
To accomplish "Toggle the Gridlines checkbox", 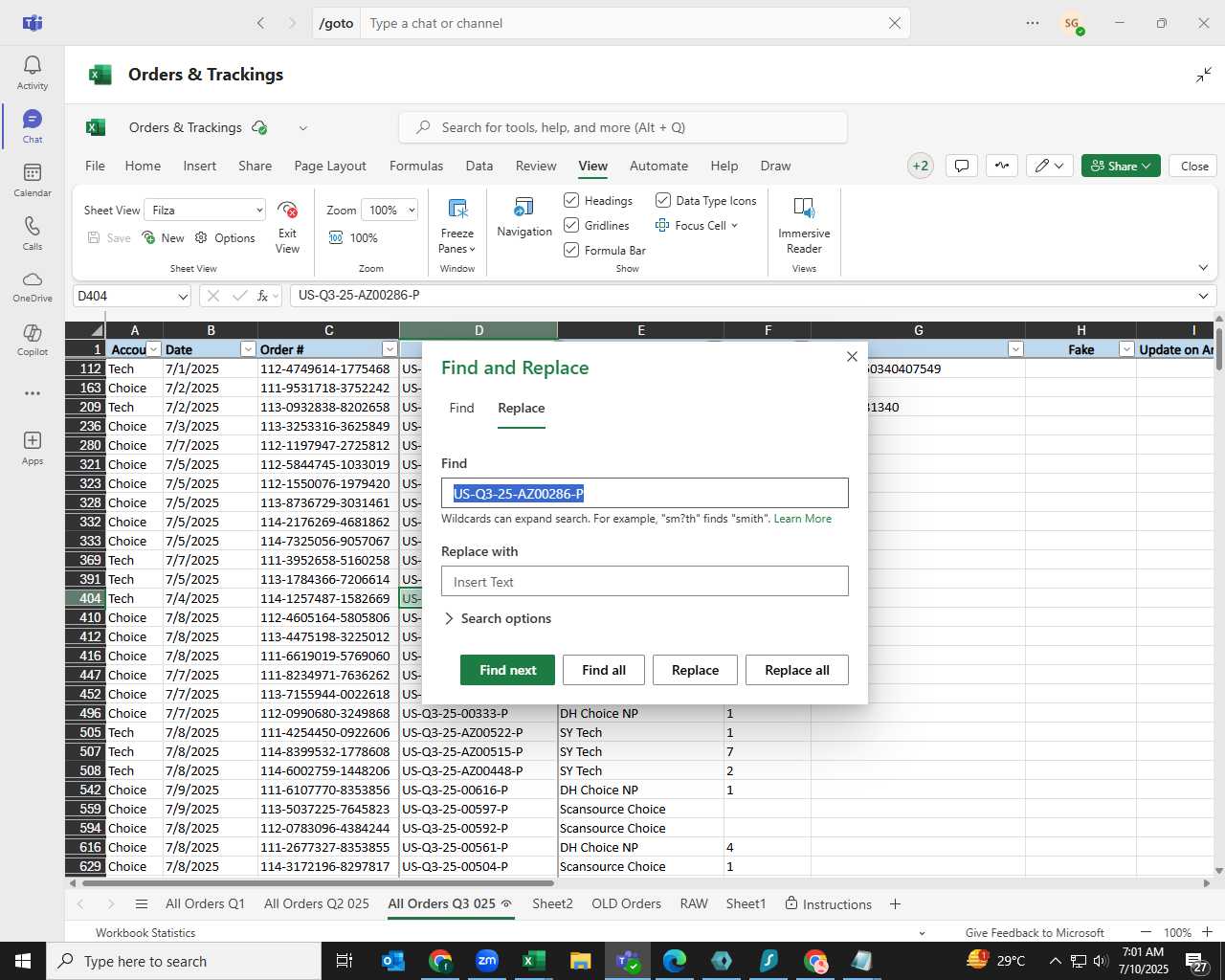I will point(571,225).
